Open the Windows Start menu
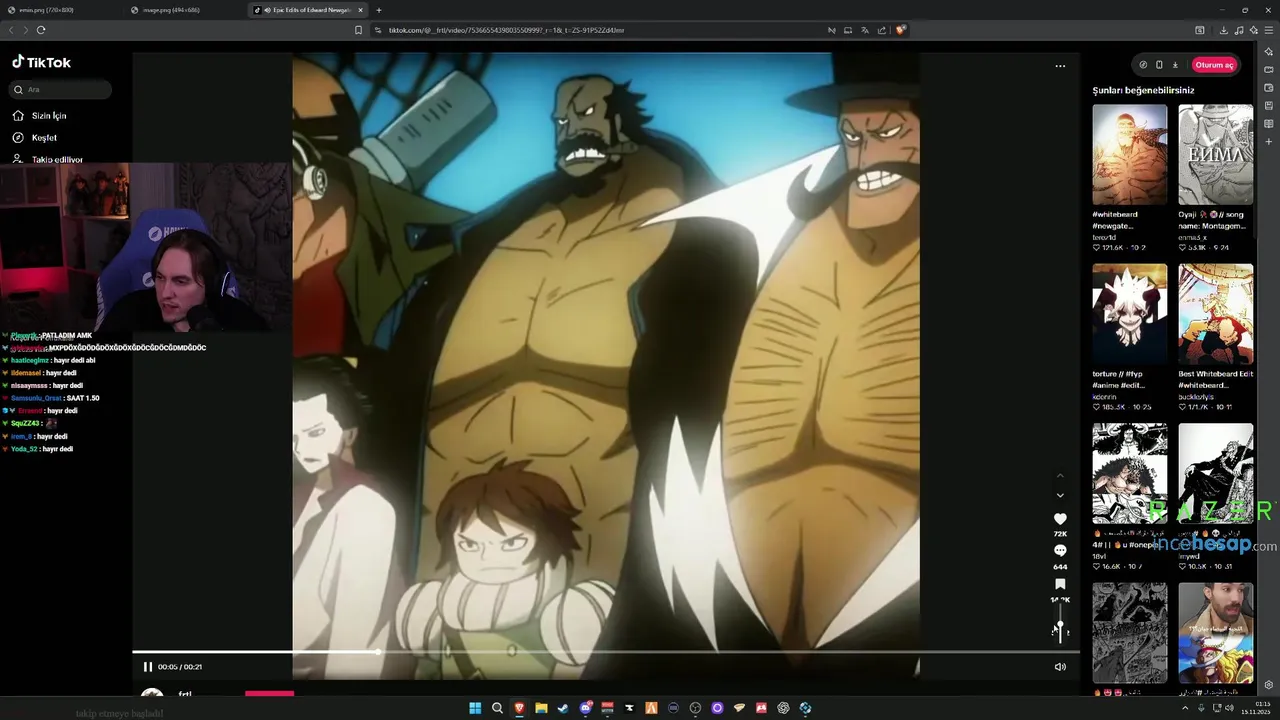The width and height of the screenshot is (1280, 720). click(x=475, y=708)
